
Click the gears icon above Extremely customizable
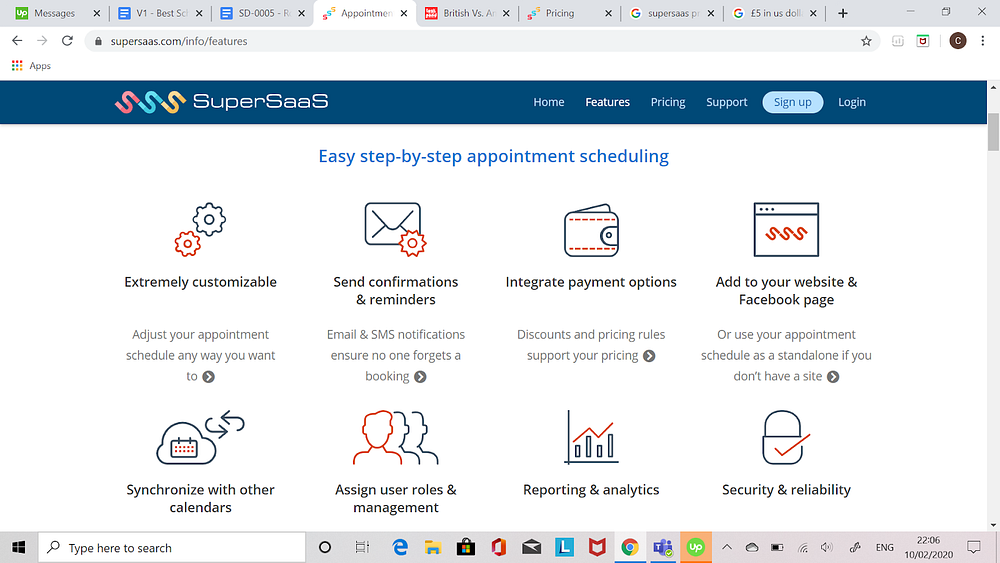(200, 230)
